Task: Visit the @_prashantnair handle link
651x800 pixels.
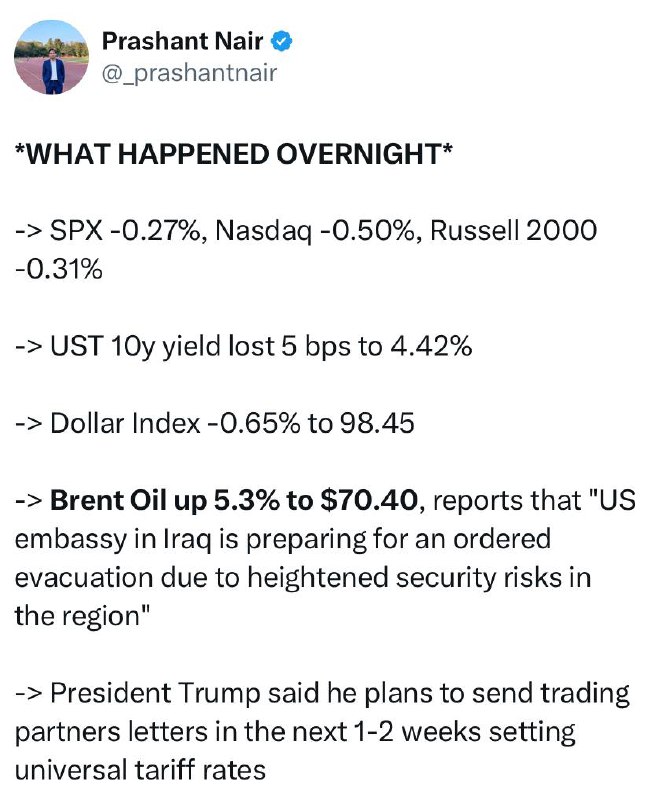Action: [189, 73]
